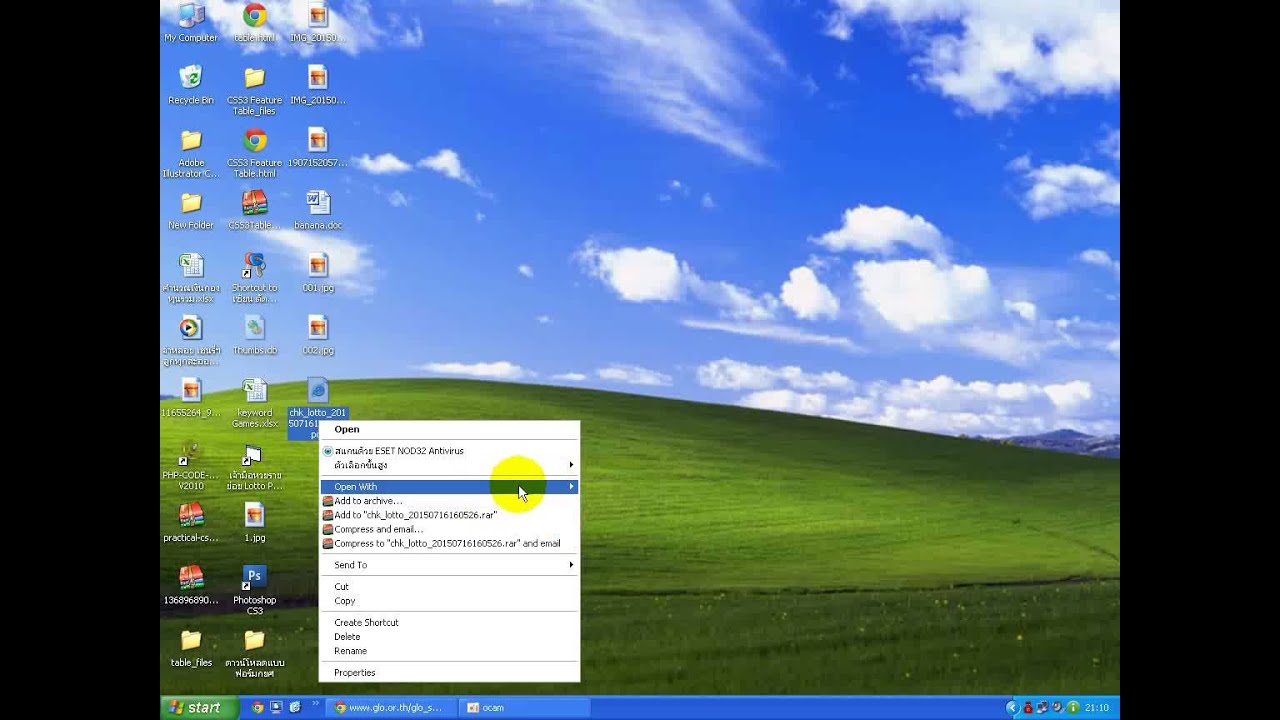This screenshot has height=720, width=1280.
Task: Launch Internet Explorer from the Quick Launch bar
Action: [294, 707]
